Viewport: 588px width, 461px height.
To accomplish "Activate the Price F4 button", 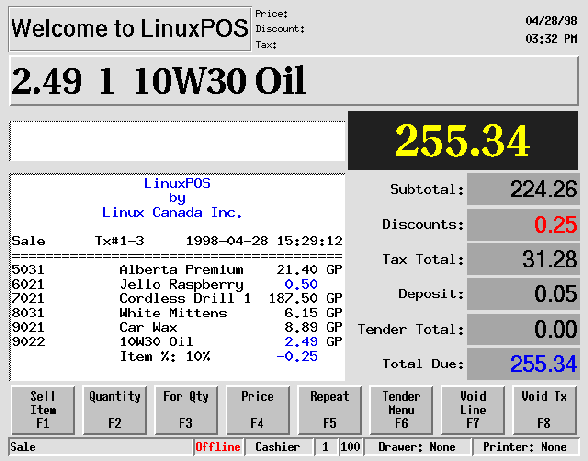I will point(258,410).
